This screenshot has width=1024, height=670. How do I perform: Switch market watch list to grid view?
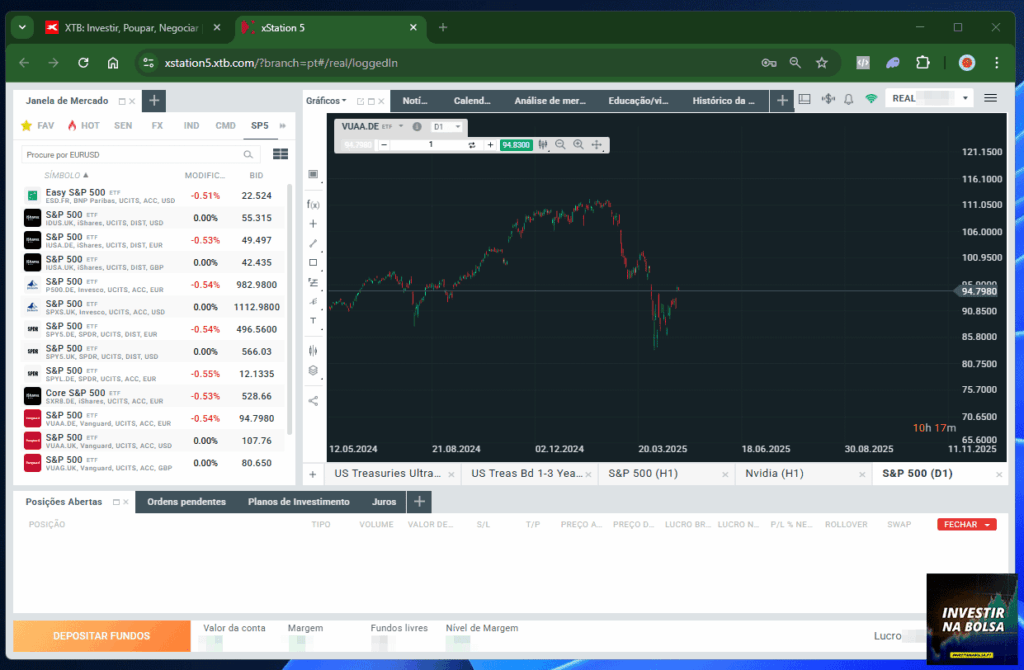(x=280, y=154)
